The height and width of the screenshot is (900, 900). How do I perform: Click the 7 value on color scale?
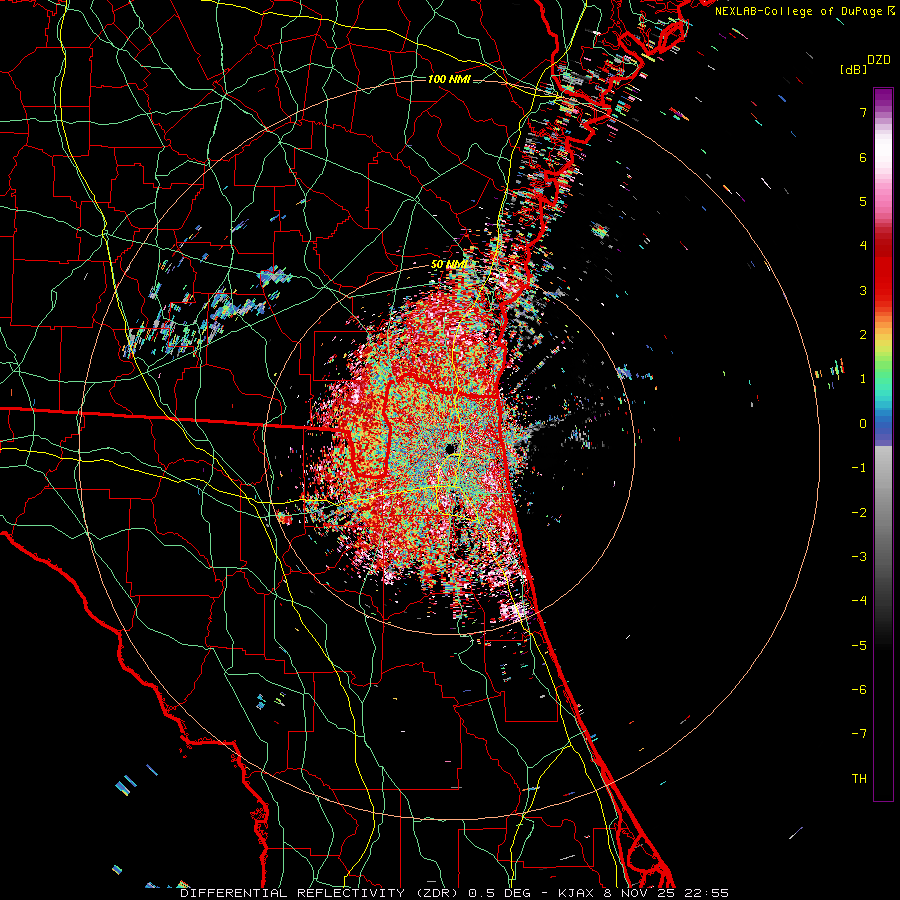click(863, 112)
